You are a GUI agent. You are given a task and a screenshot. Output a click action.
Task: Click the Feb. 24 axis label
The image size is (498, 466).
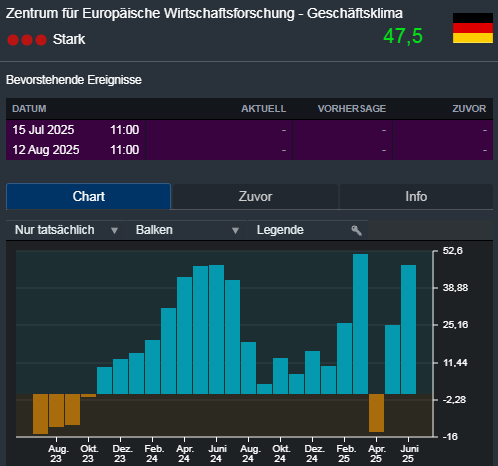tap(153, 454)
